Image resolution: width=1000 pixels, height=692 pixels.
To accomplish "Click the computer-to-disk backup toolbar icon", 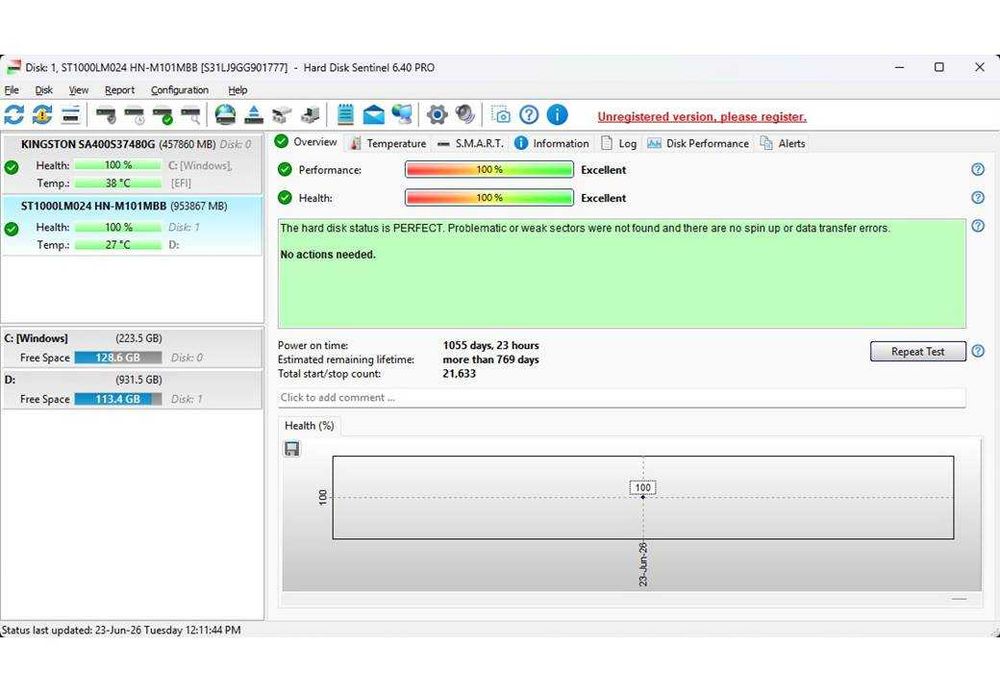I will pyautogui.click(x=310, y=115).
